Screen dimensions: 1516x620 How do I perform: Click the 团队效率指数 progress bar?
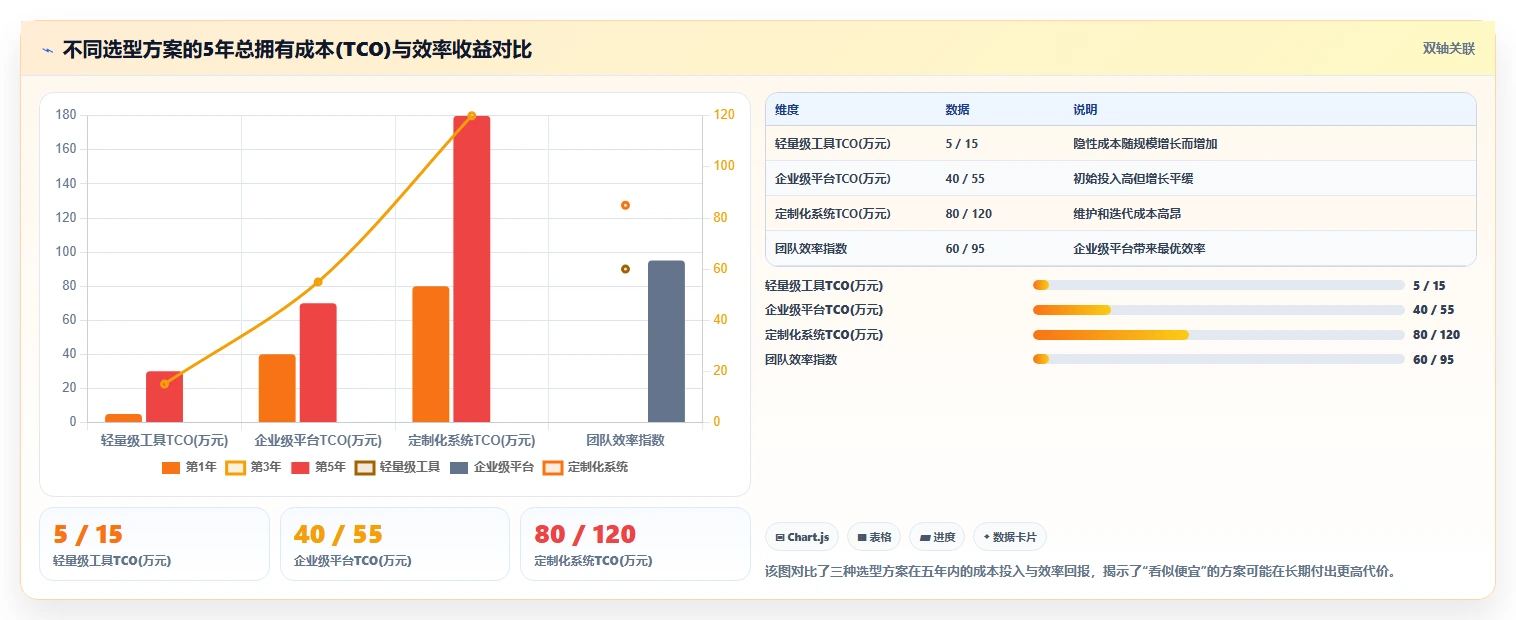[1219, 359]
